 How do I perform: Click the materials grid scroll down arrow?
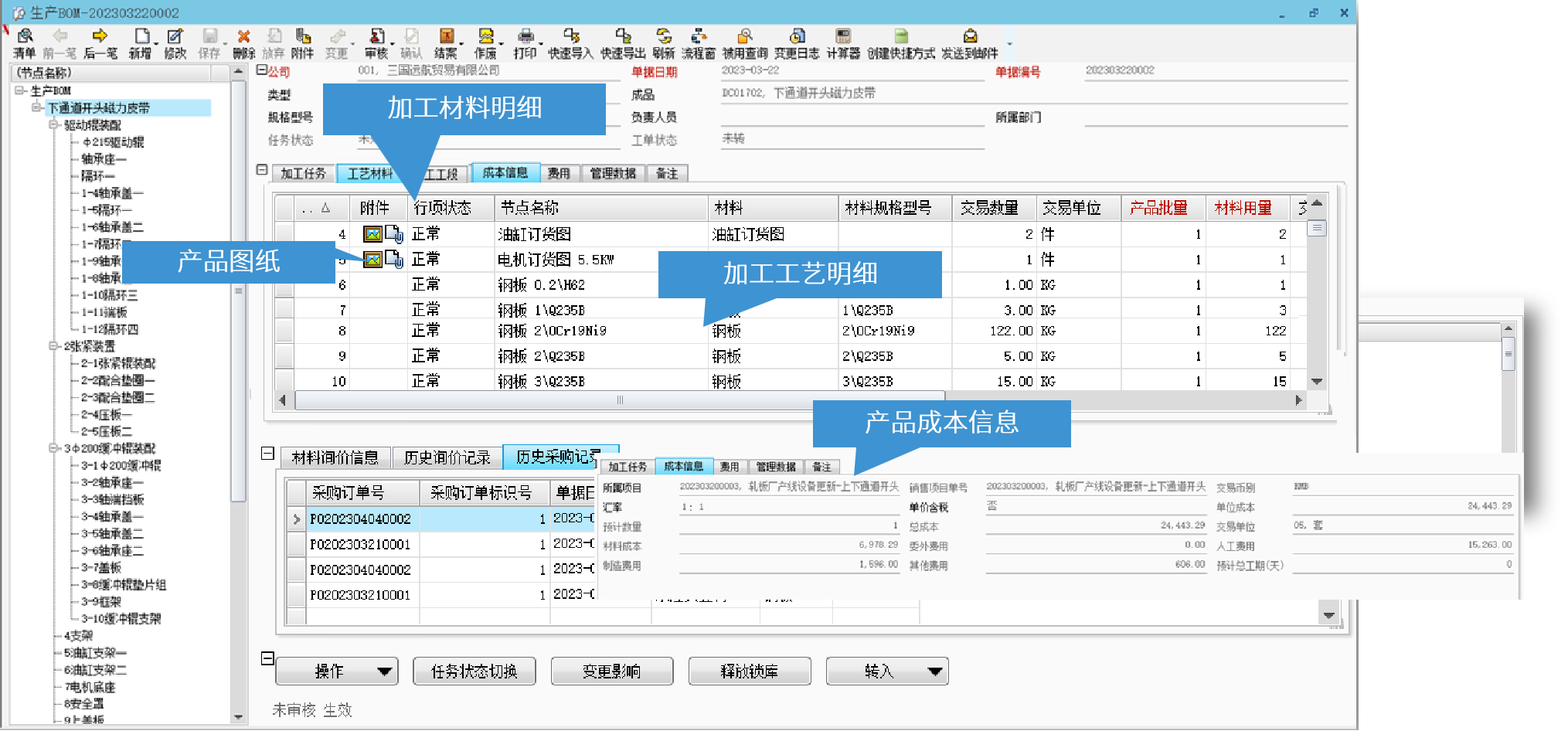(x=1318, y=382)
